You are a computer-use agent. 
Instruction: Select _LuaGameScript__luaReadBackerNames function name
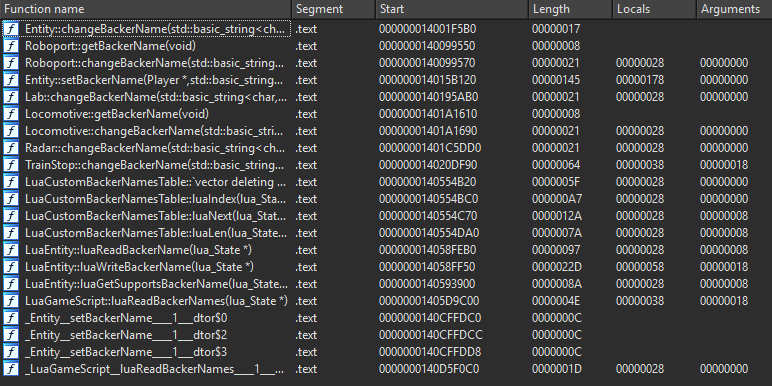[155, 369]
